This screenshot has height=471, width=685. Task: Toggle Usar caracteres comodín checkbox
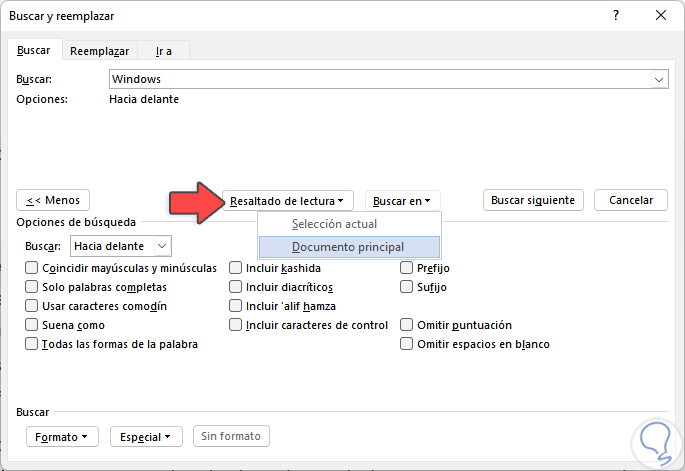32,306
